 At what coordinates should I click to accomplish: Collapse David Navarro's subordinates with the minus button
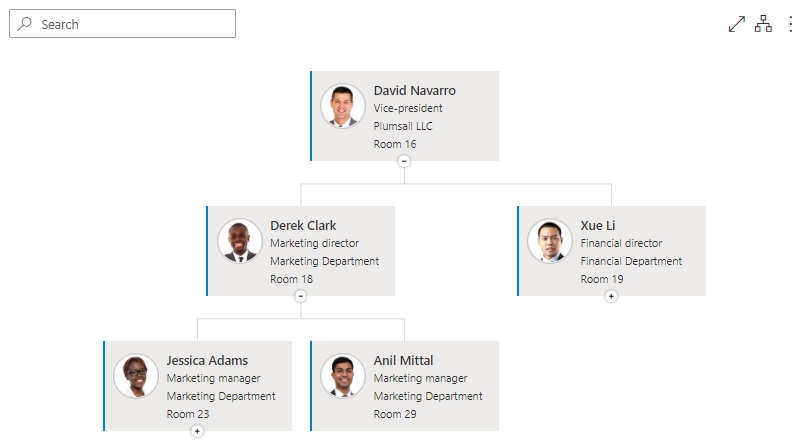coord(404,161)
